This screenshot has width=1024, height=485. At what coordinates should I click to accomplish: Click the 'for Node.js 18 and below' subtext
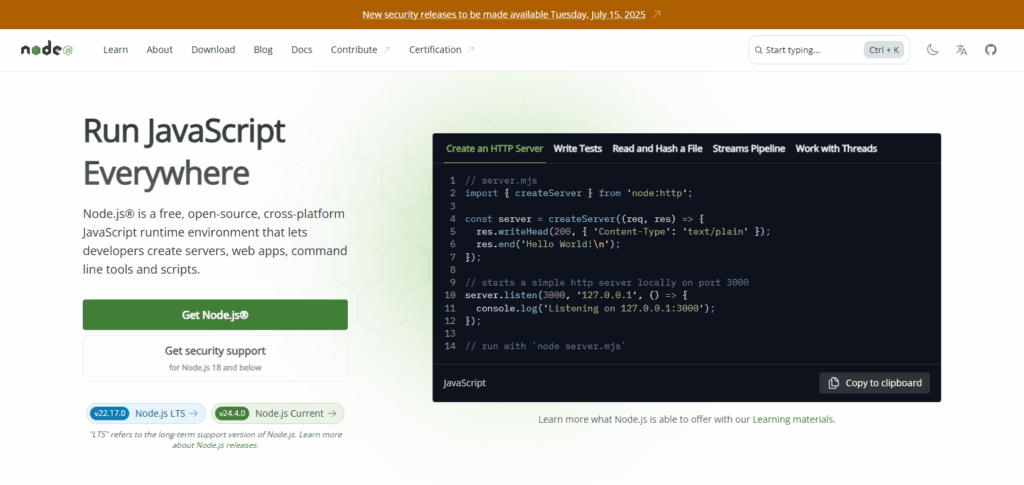tap(215, 368)
